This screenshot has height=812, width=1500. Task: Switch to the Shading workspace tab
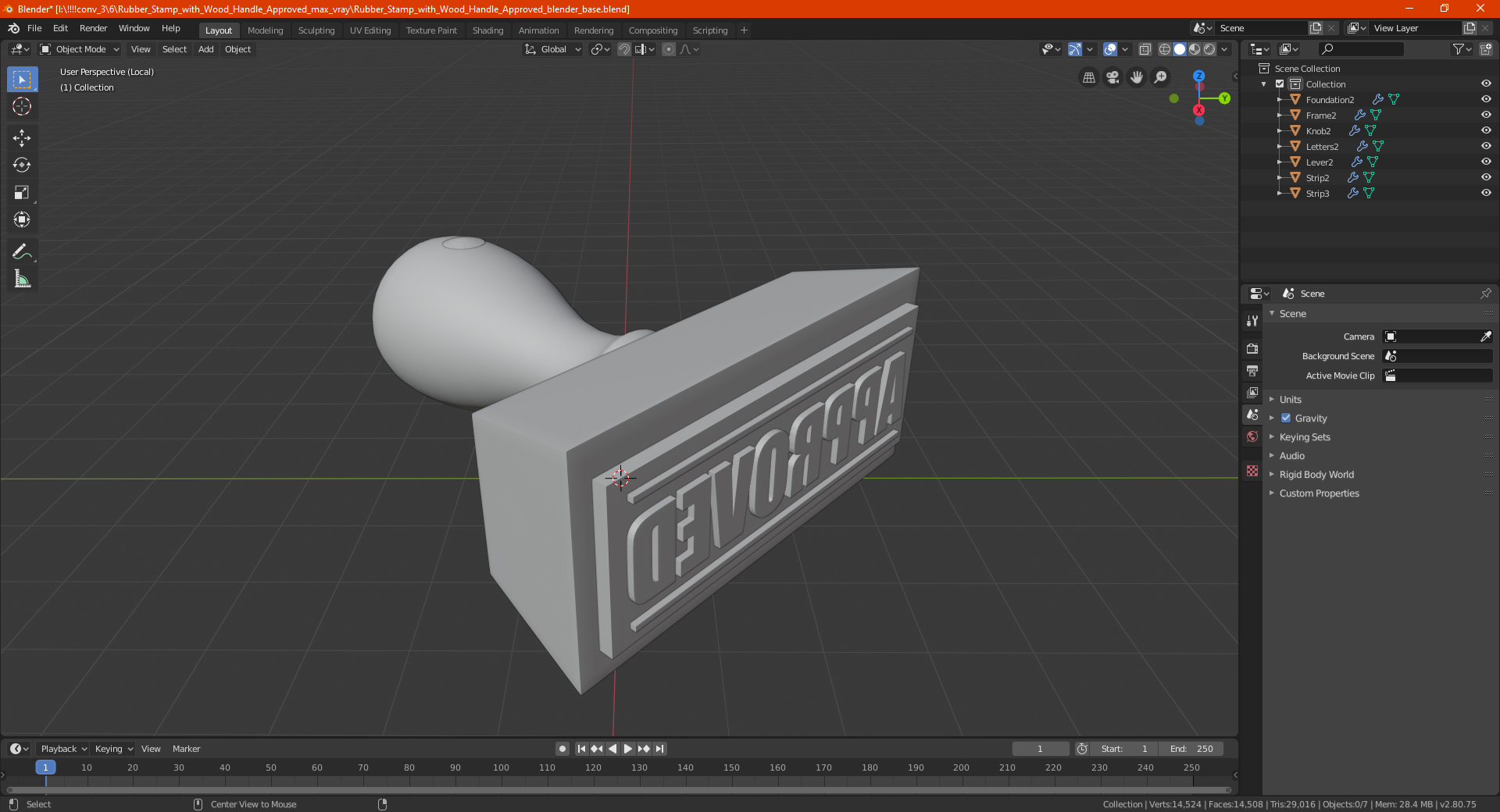click(x=487, y=30)
